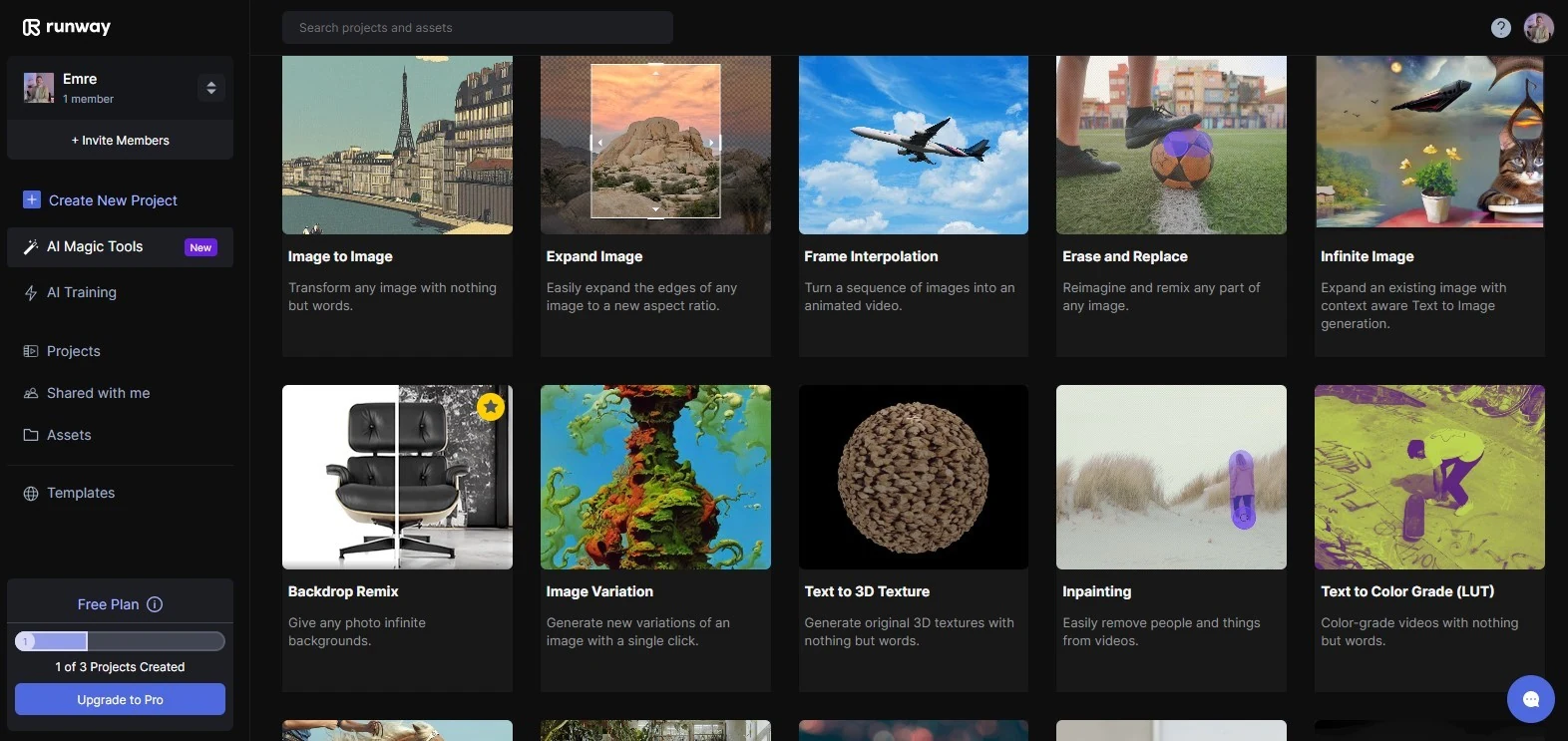
Task: Click the Free Plan label
Action: coord(108,604)
